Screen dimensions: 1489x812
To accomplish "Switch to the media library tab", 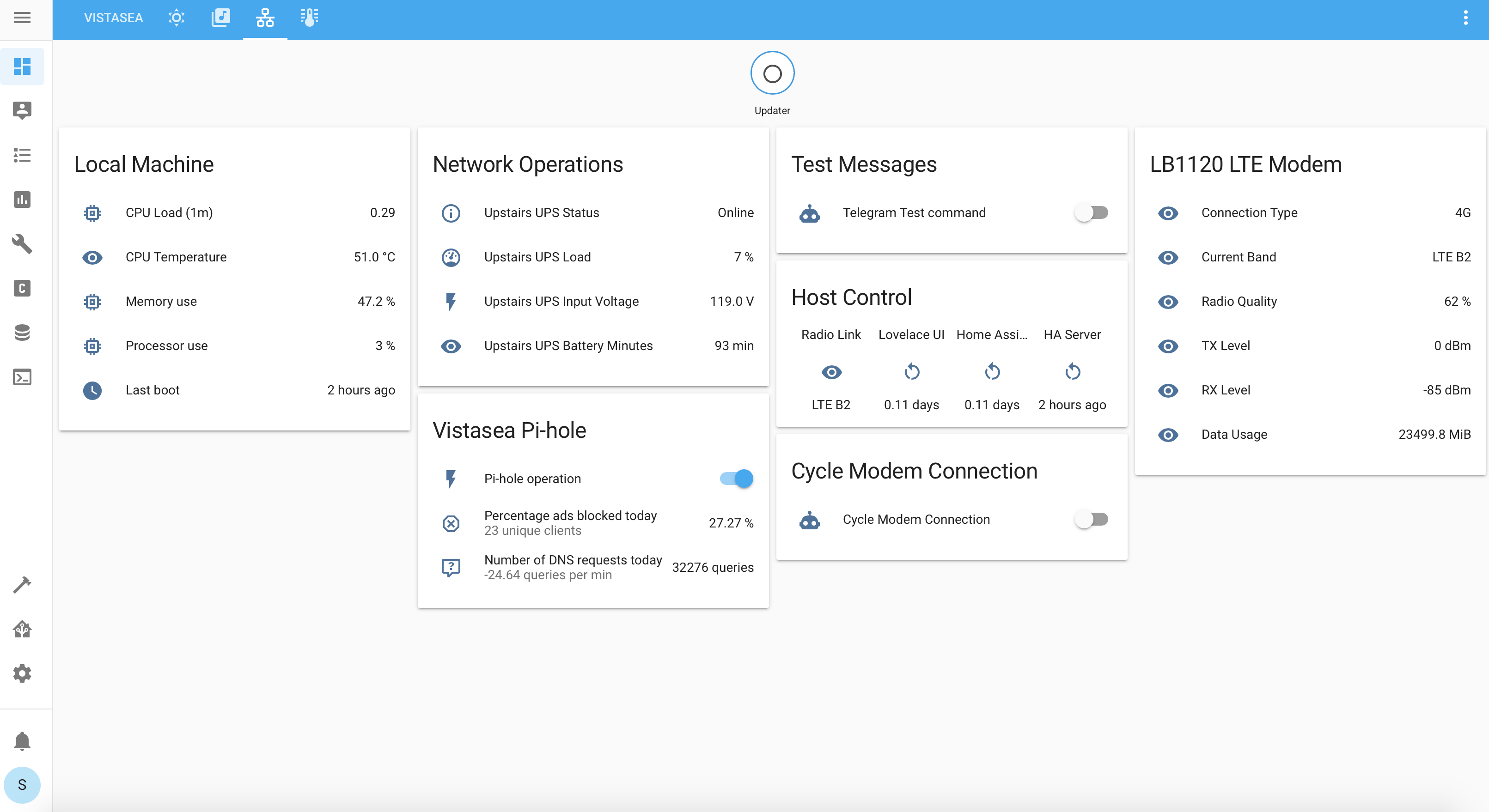I will (x=220, y=18).
